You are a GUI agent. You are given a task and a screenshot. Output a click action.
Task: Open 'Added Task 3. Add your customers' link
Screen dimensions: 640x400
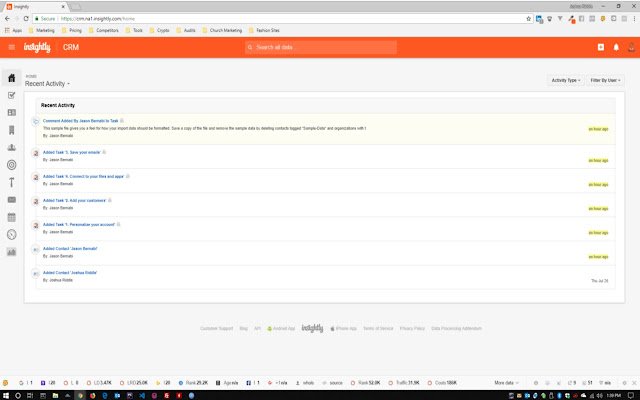(74, 200)
